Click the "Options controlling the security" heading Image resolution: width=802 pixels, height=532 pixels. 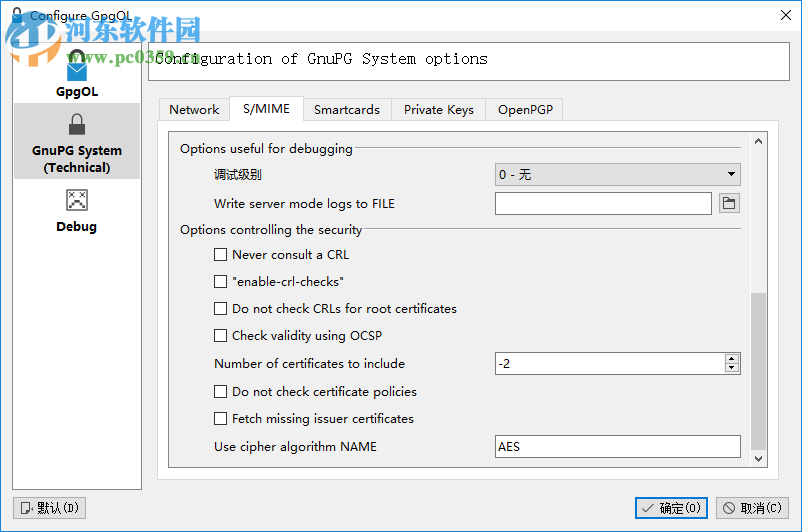pos(271,230)
